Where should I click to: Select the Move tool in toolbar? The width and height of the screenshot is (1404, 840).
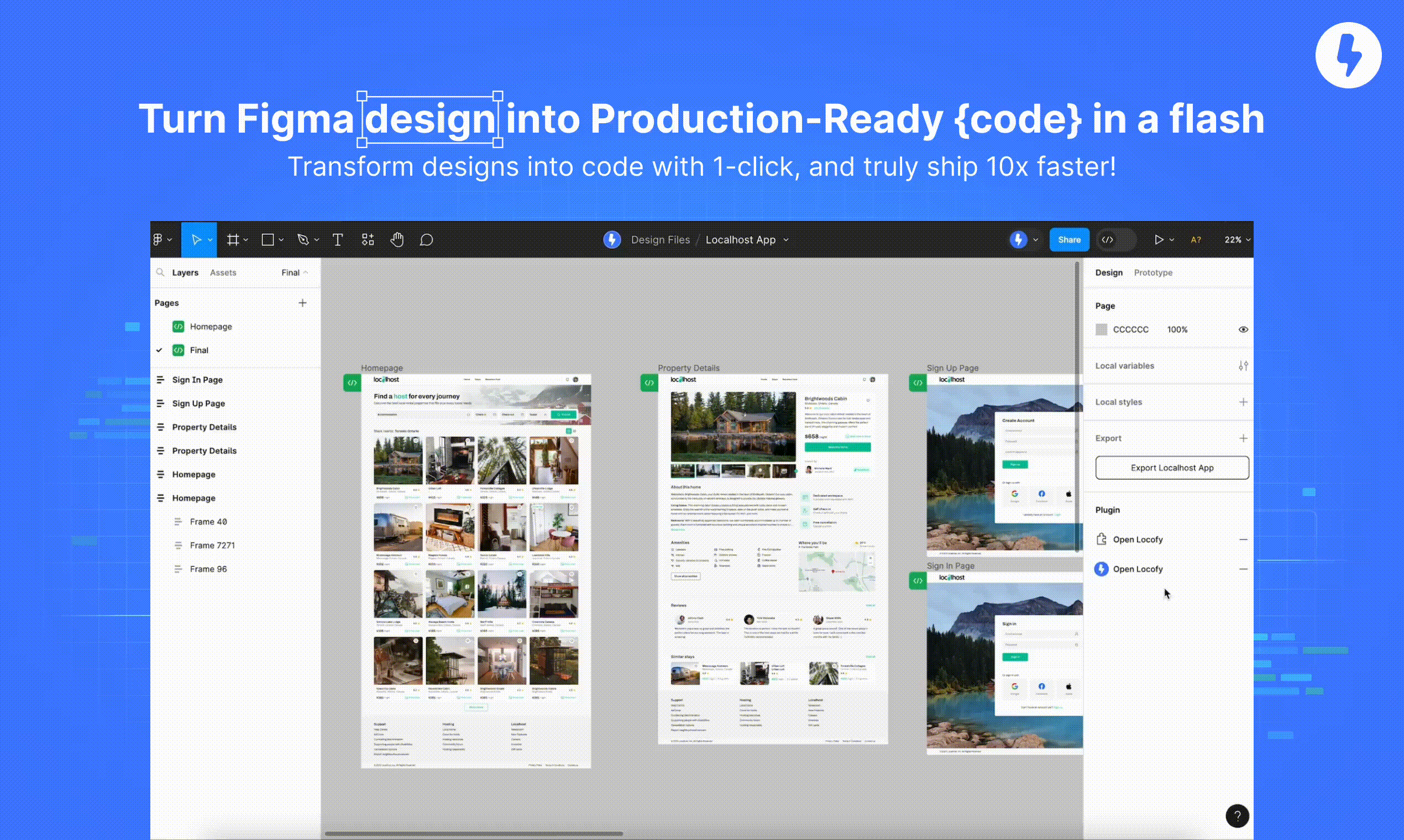point(196,240)
